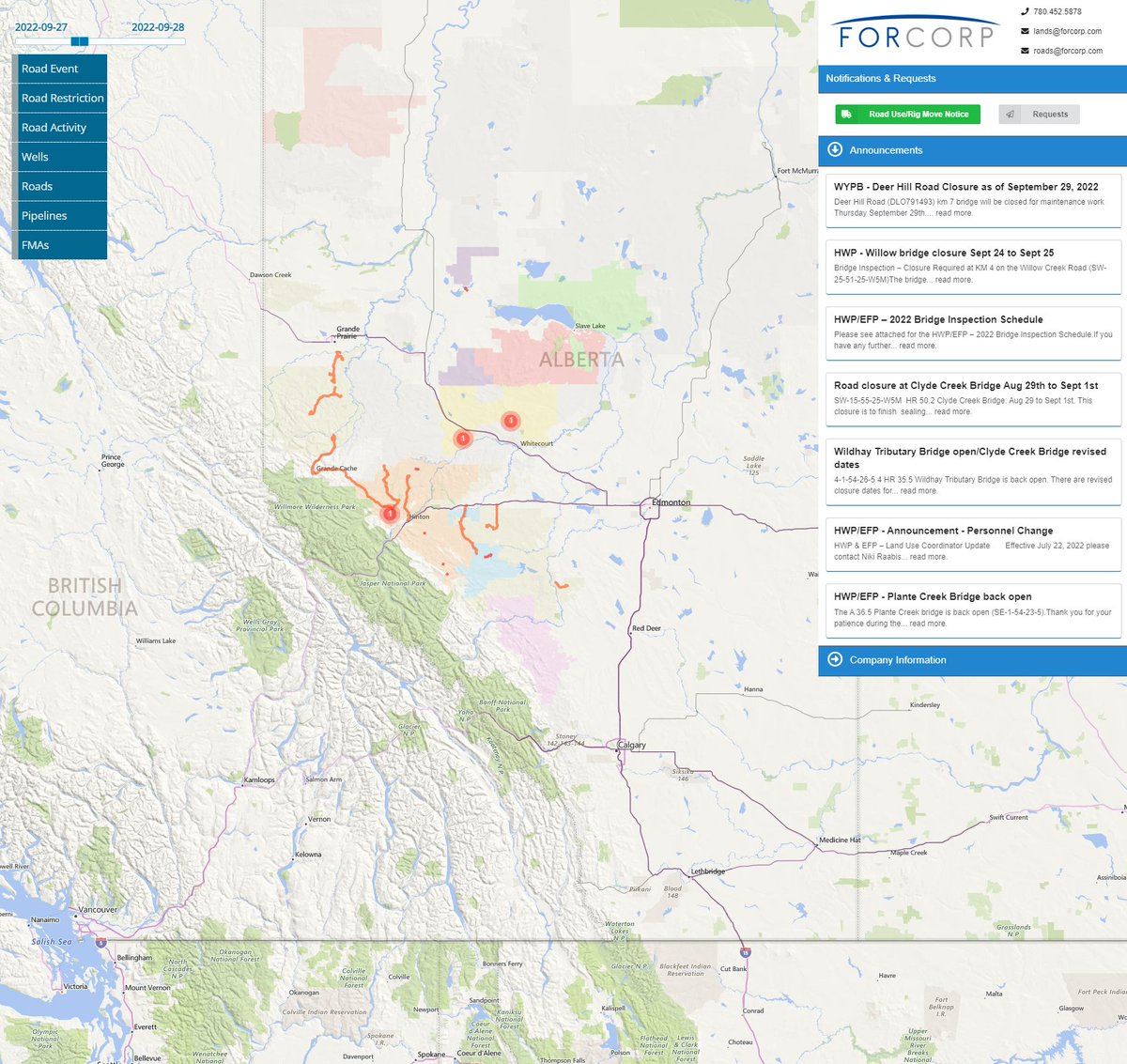Grab the end-date handle of the date slider
The width and height of the screenshot is (1127, 1064).
click(x=84, y=41)
